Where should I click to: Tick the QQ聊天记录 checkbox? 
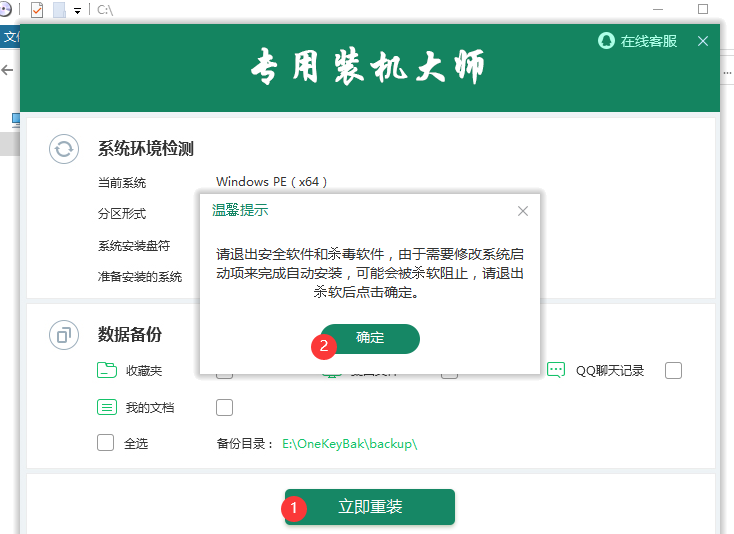(x=674, y=371)
